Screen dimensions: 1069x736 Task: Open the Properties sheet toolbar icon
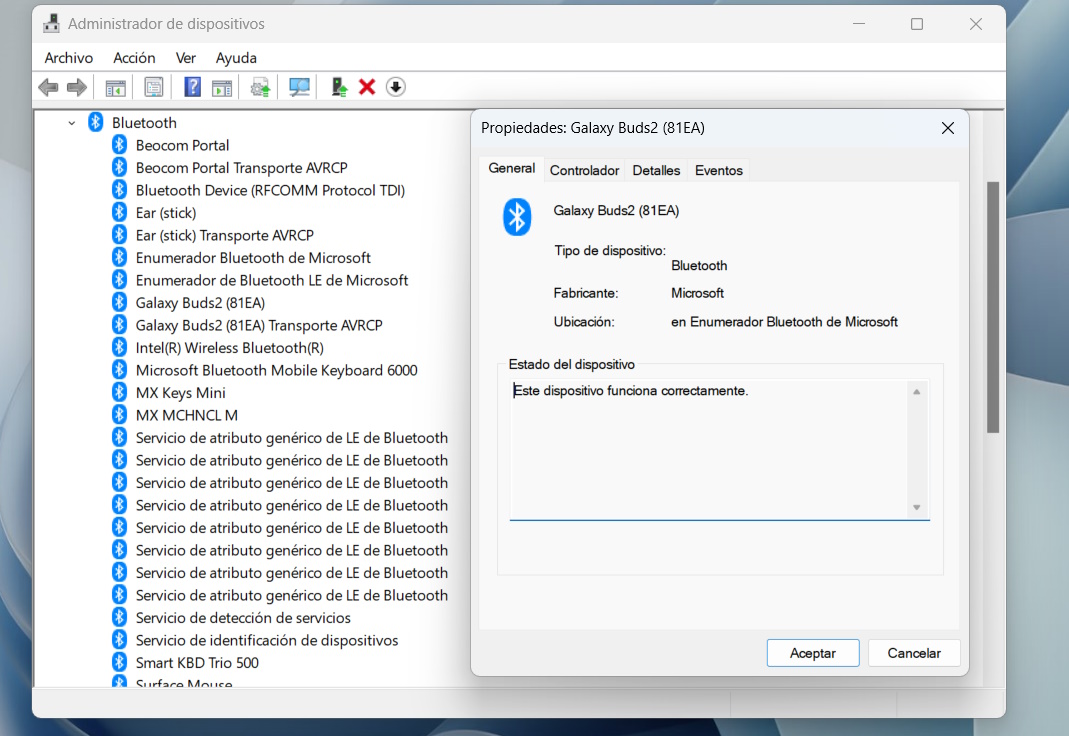(x=154, y=87)
